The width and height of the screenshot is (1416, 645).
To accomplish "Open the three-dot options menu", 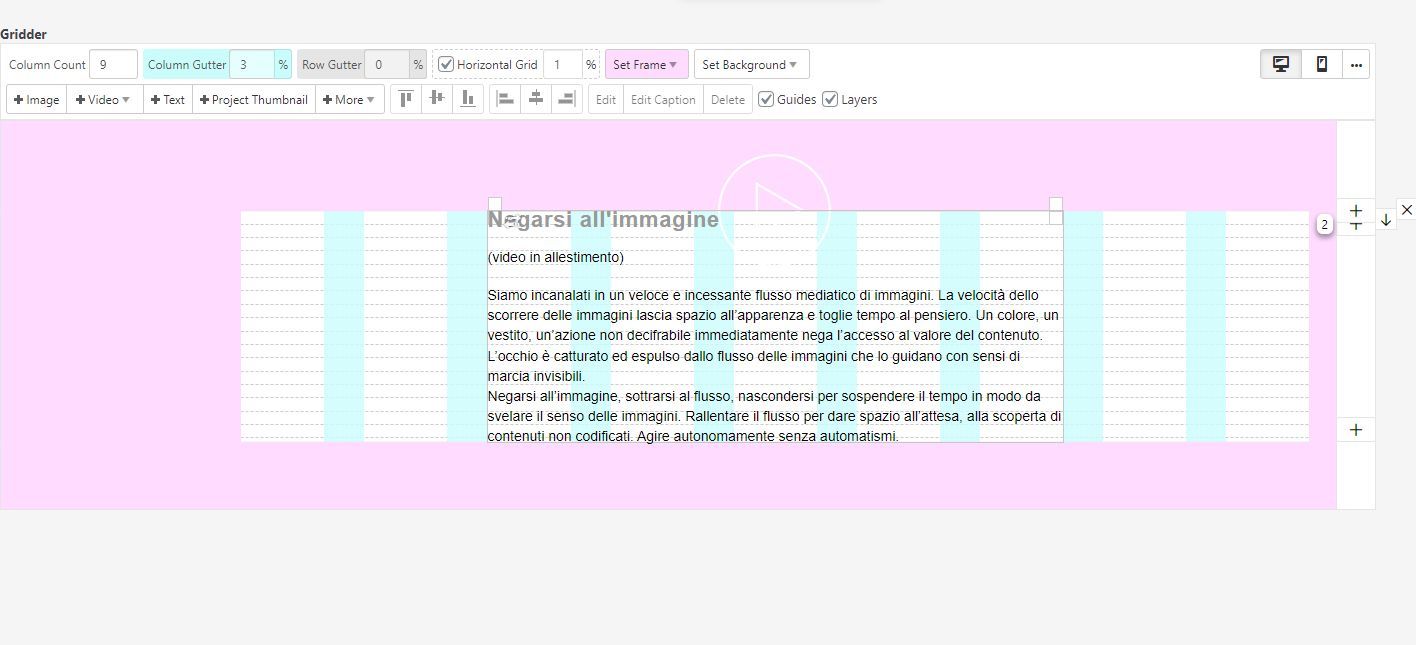I will (1356, 64).
